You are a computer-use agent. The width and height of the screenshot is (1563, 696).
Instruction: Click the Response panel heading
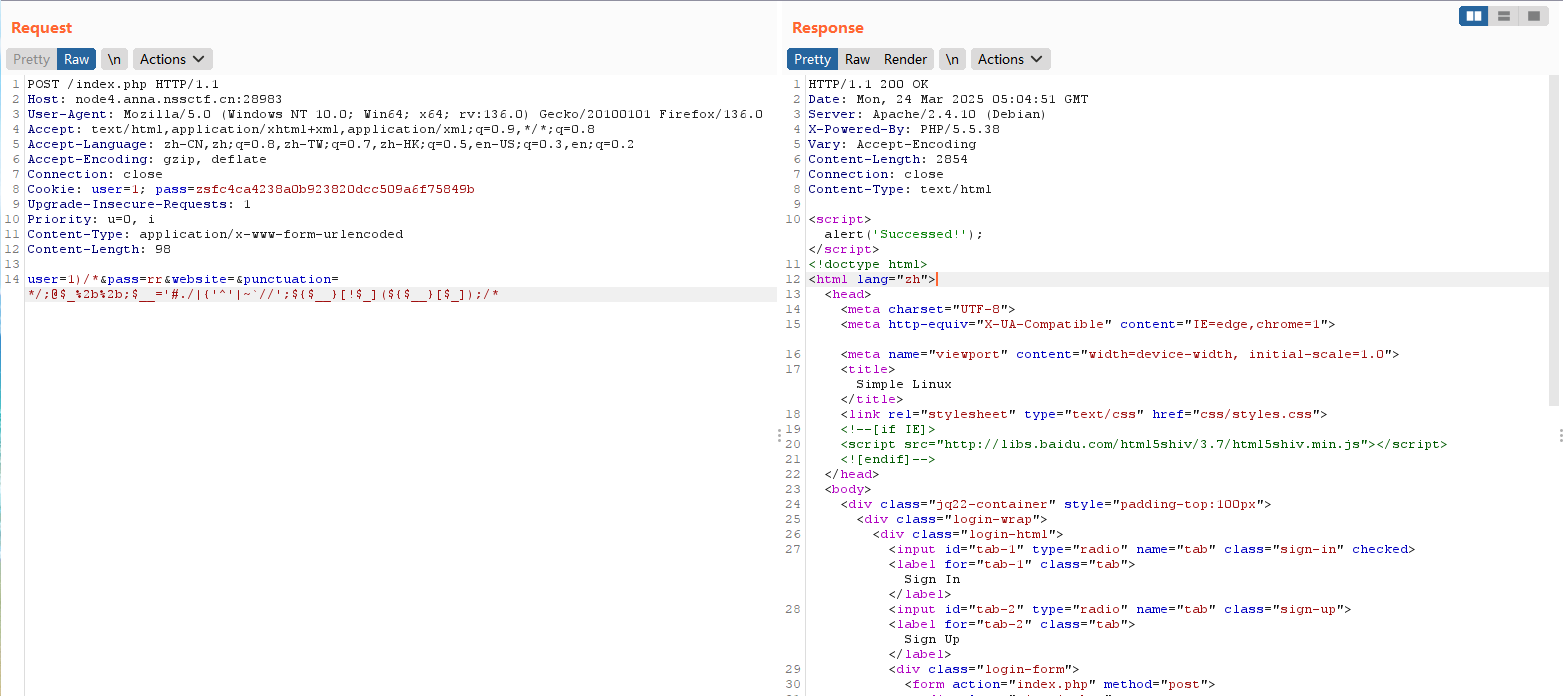[x=828, y=28]
